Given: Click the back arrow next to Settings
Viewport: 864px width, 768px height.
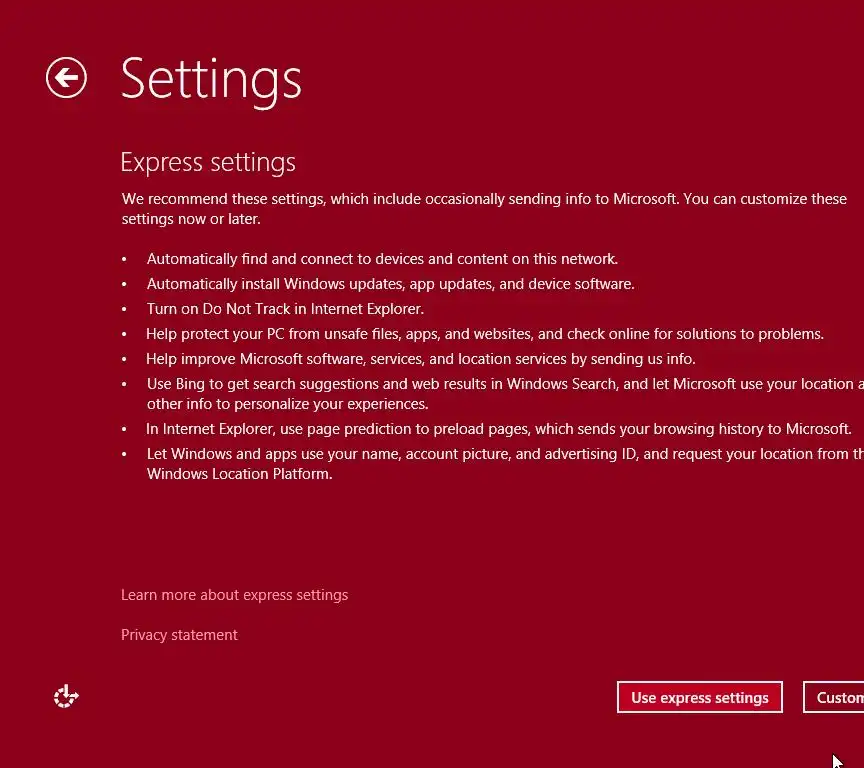Looking at the screenshot, I should coord(66,78).
